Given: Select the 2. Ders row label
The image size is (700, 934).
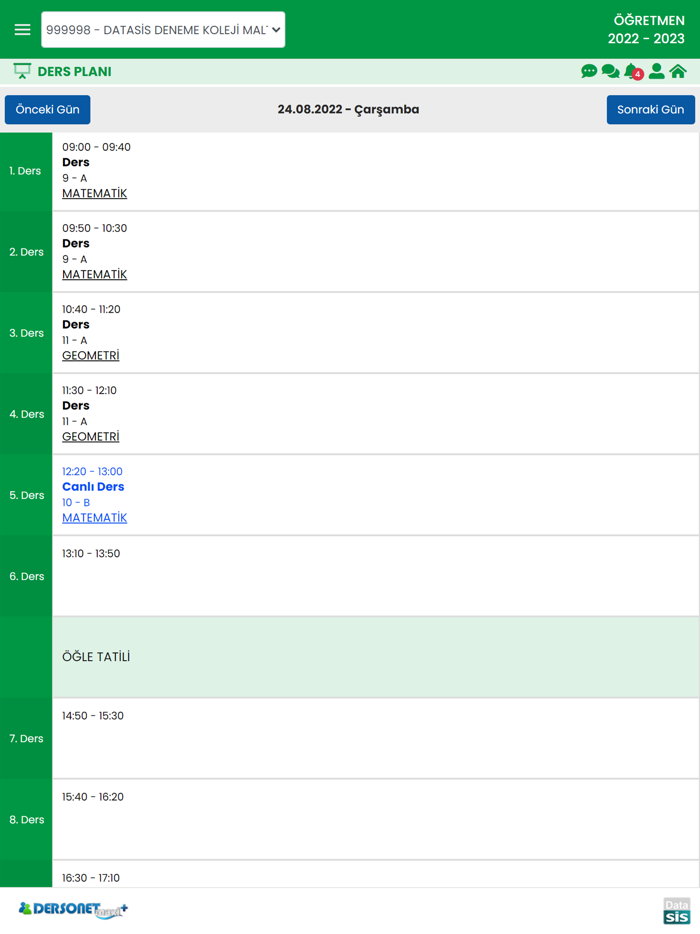Looking at the screenshot, I should (26, 252).
